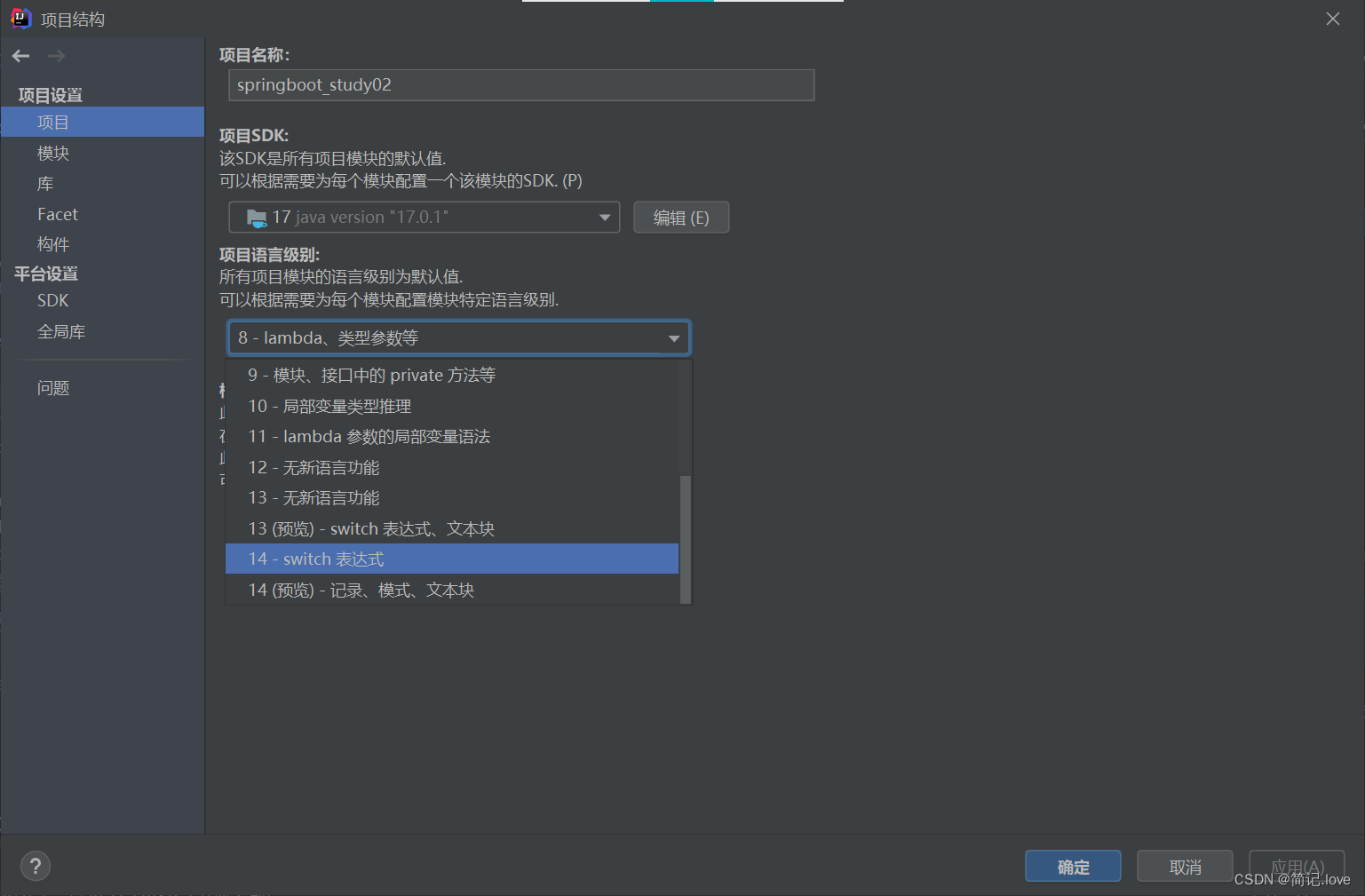The image size is (1365, 896).
Task: Click the 确定 button to confirm
Action: pyautogui.click(x=1072, y=866)
